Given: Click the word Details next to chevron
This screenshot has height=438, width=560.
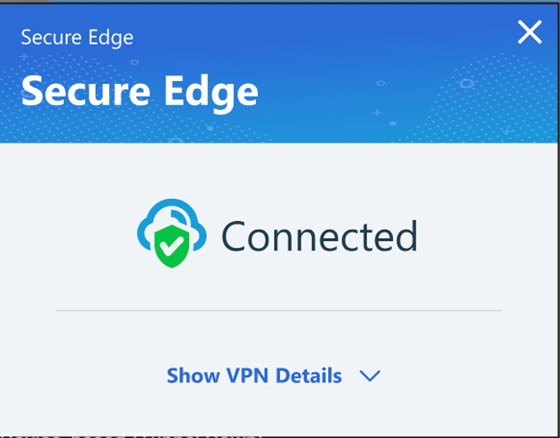Looking at the screenshot, I should 309,375.
